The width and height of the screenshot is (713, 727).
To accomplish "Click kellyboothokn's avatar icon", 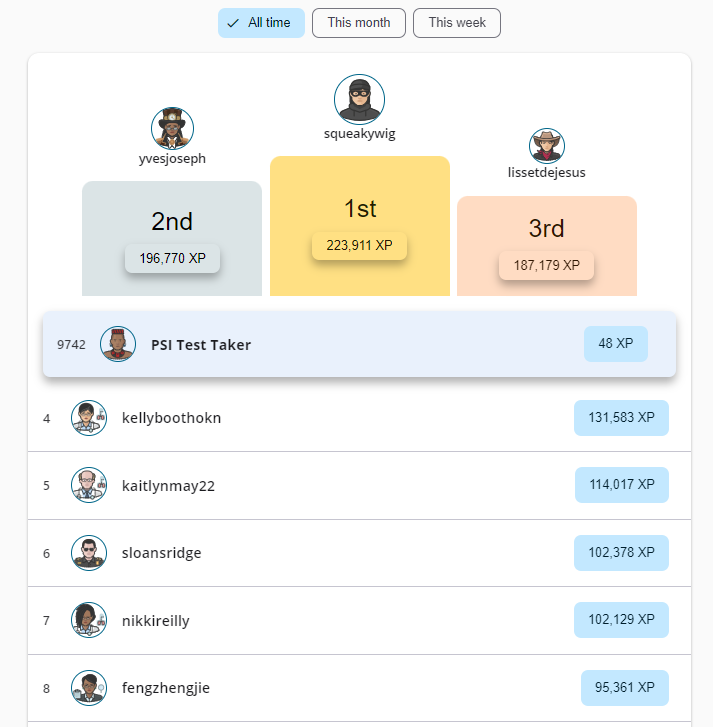I will 89,418.
